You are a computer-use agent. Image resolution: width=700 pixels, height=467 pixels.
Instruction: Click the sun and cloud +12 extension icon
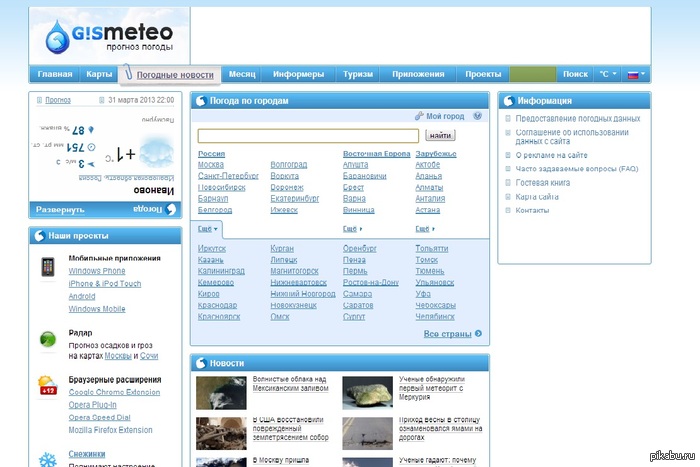pyautogui.click(x=47, y=385)
